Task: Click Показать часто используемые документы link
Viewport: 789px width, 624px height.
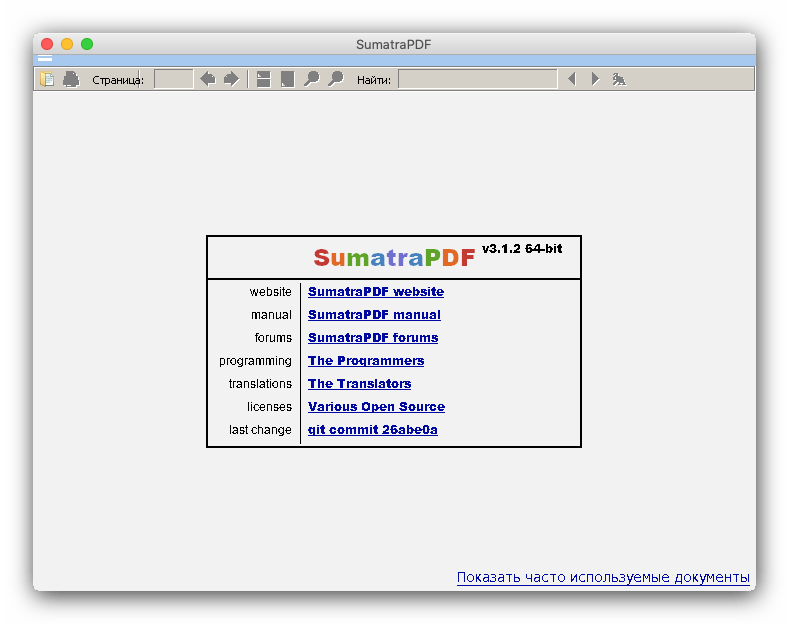Action: [x=603, y=578]
